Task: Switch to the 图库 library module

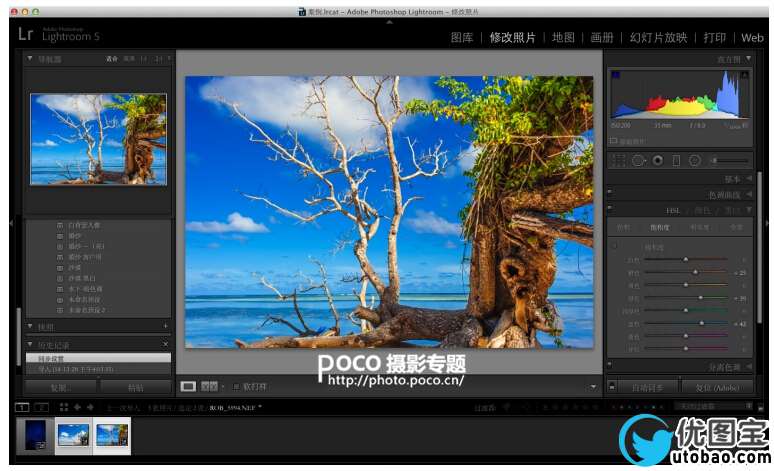Action: 461,38
